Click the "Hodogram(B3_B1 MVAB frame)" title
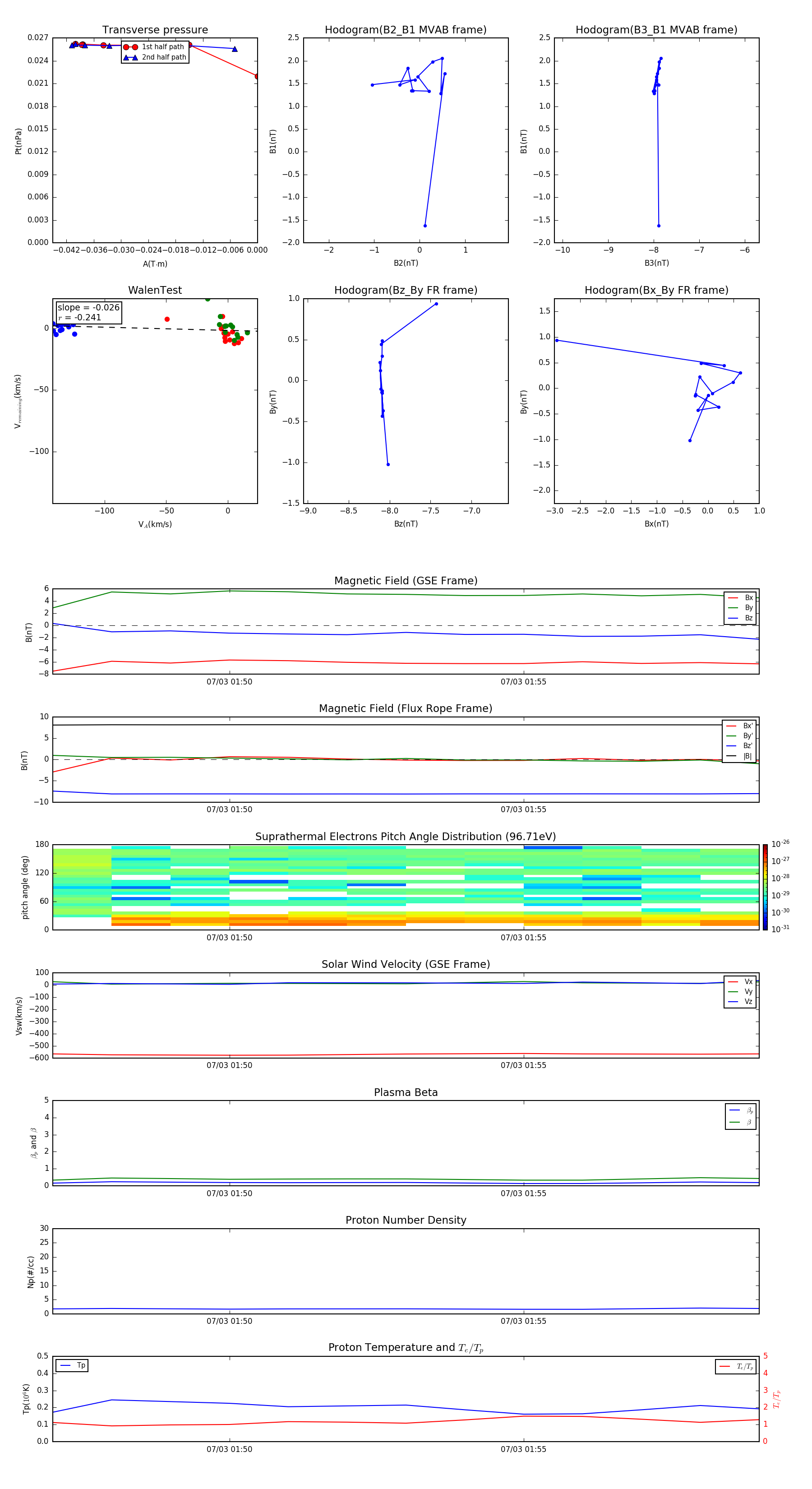 pyautogui.click(x=656, y=30)
